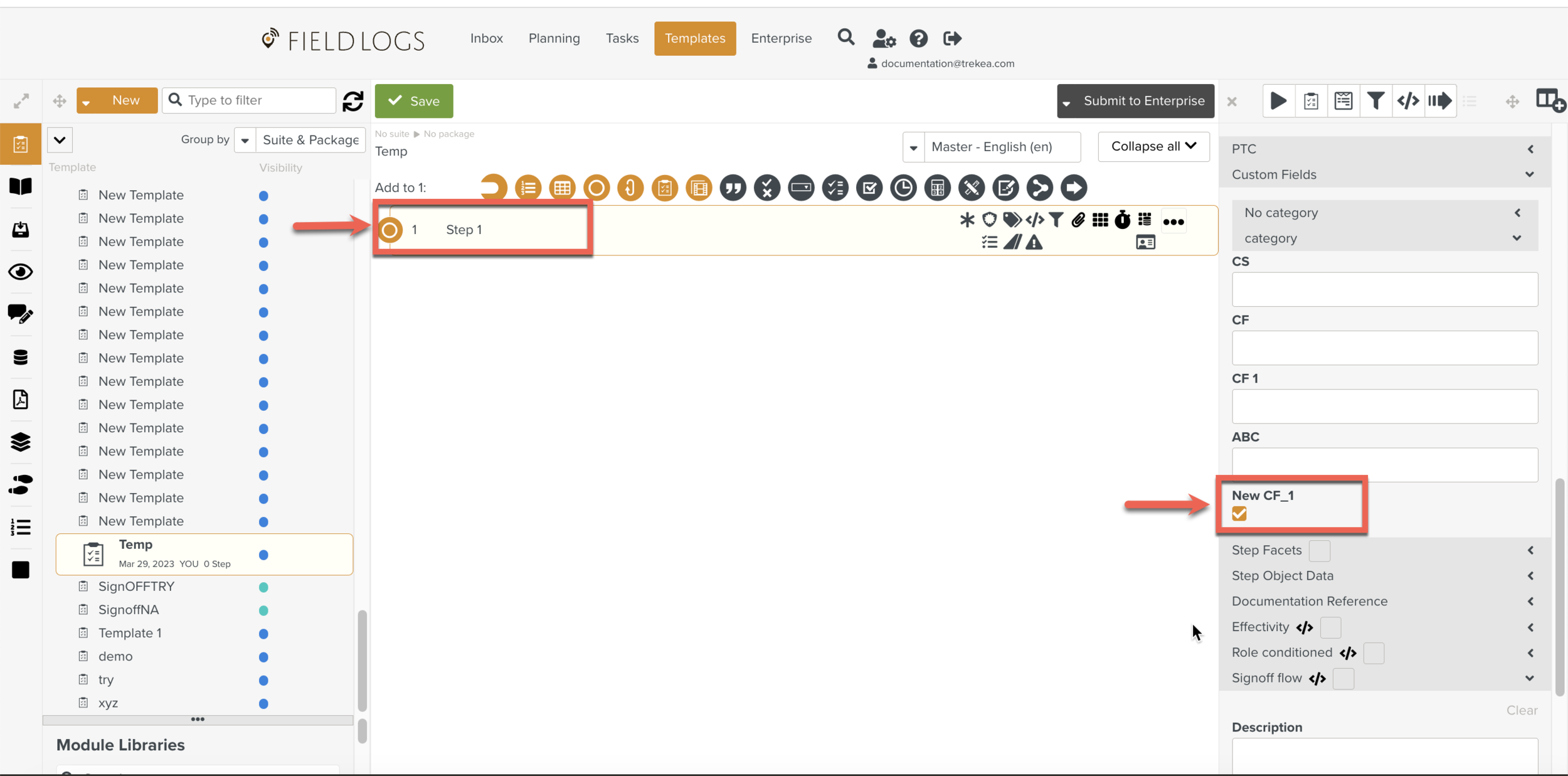Click the PDF document icon in left sidebar
1568x776 pixels.
(x=20, y=399)
